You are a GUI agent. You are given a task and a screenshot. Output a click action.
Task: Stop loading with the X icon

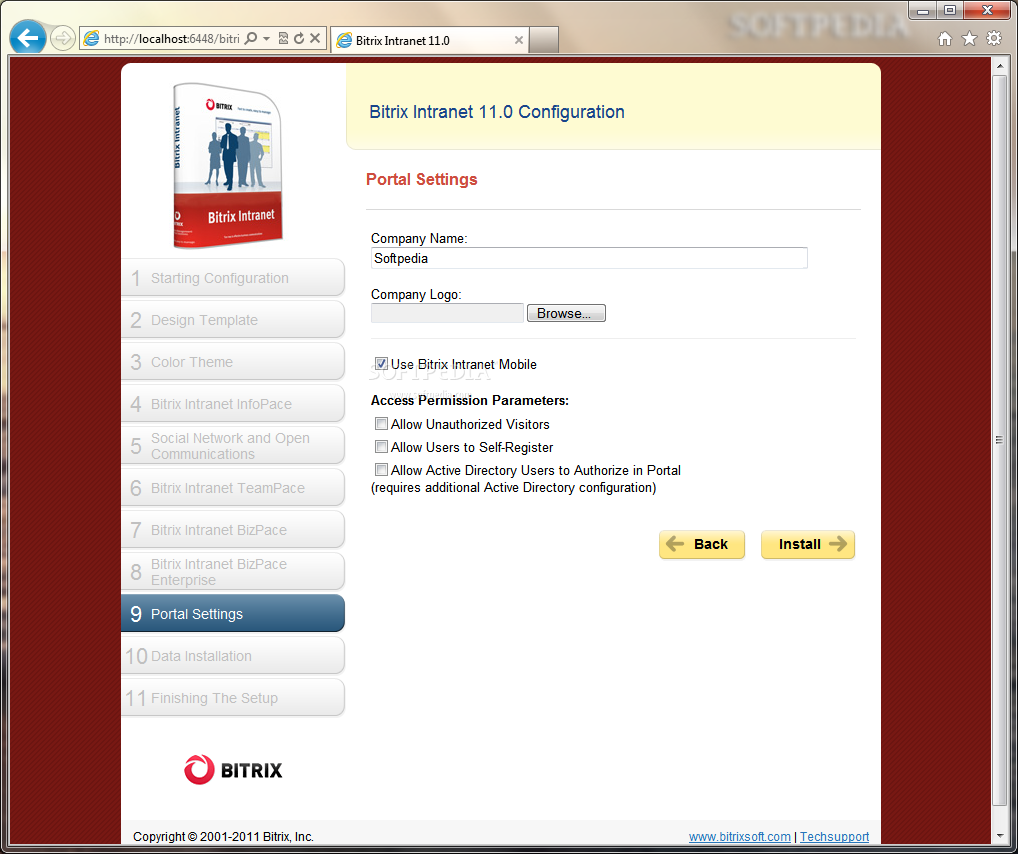(315, 38)
